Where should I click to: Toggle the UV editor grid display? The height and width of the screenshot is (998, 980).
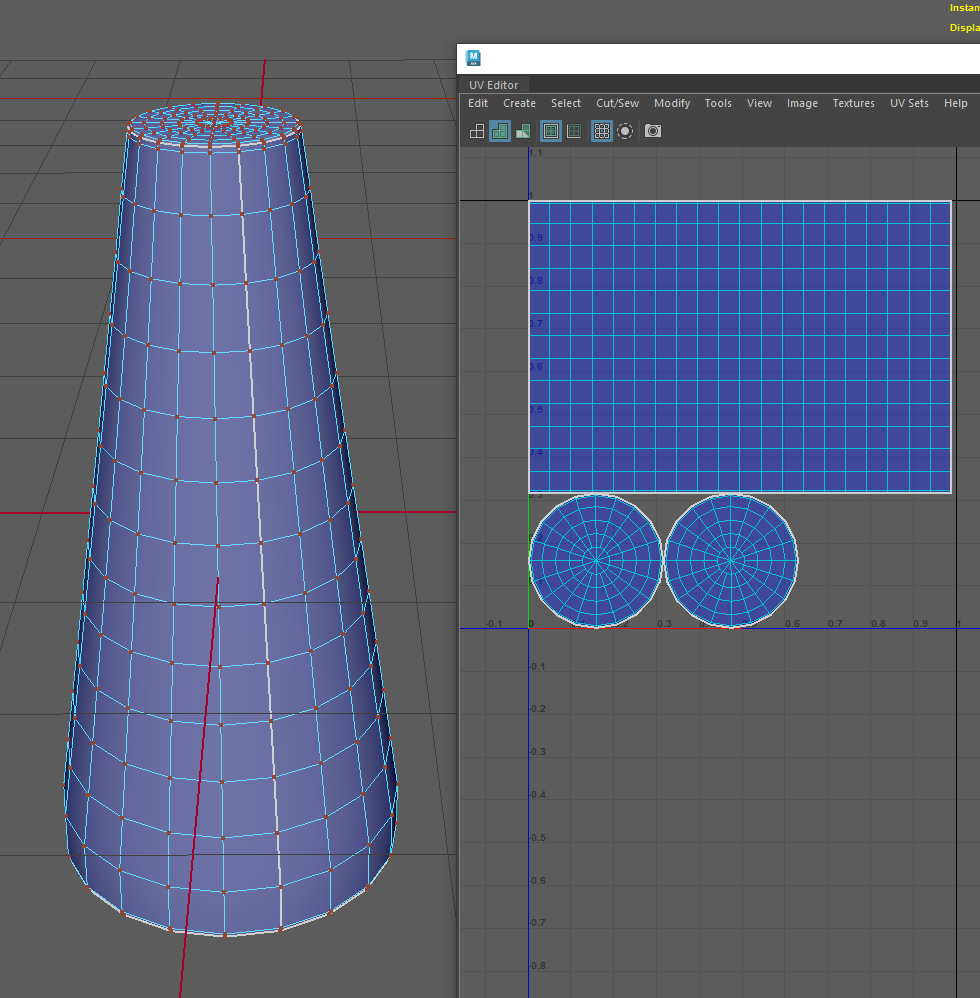[602, 131]
